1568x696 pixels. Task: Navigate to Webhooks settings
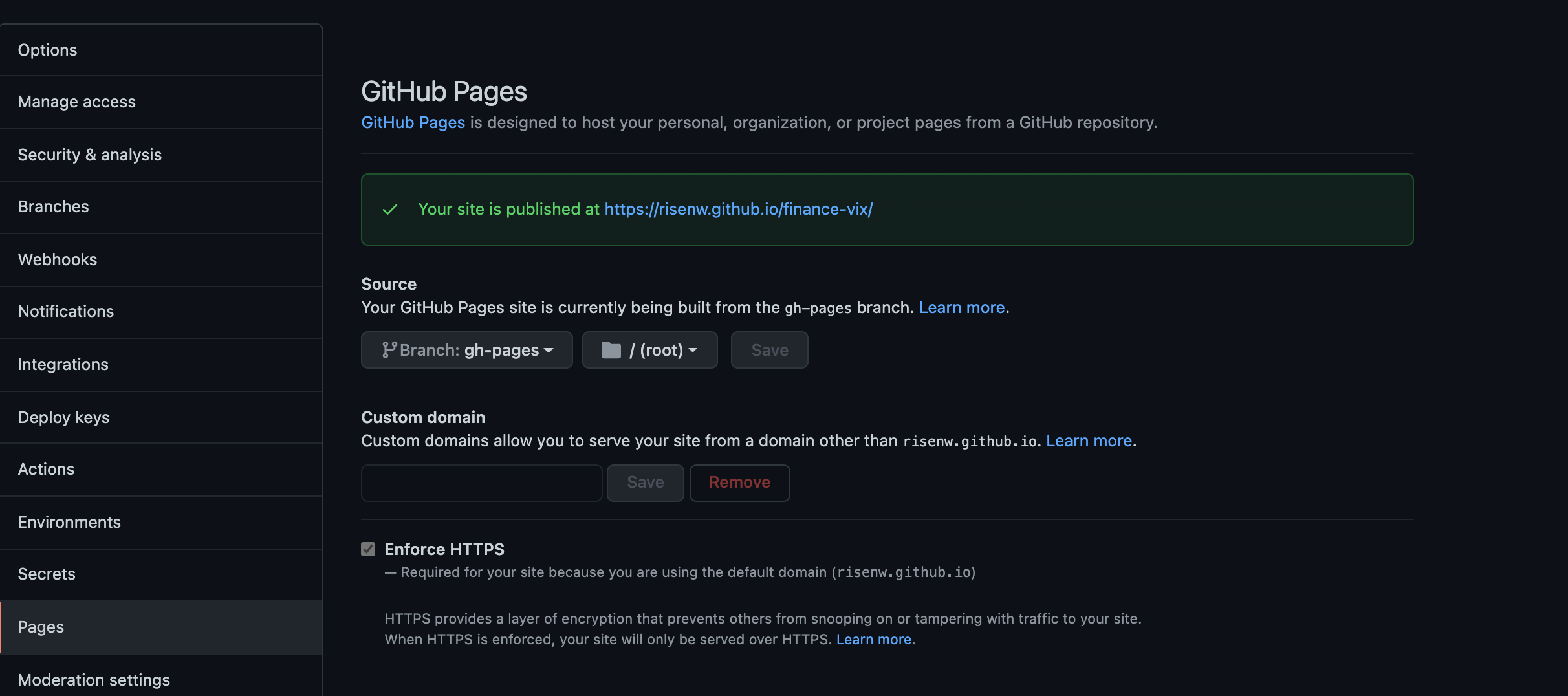tap(57, 259)
